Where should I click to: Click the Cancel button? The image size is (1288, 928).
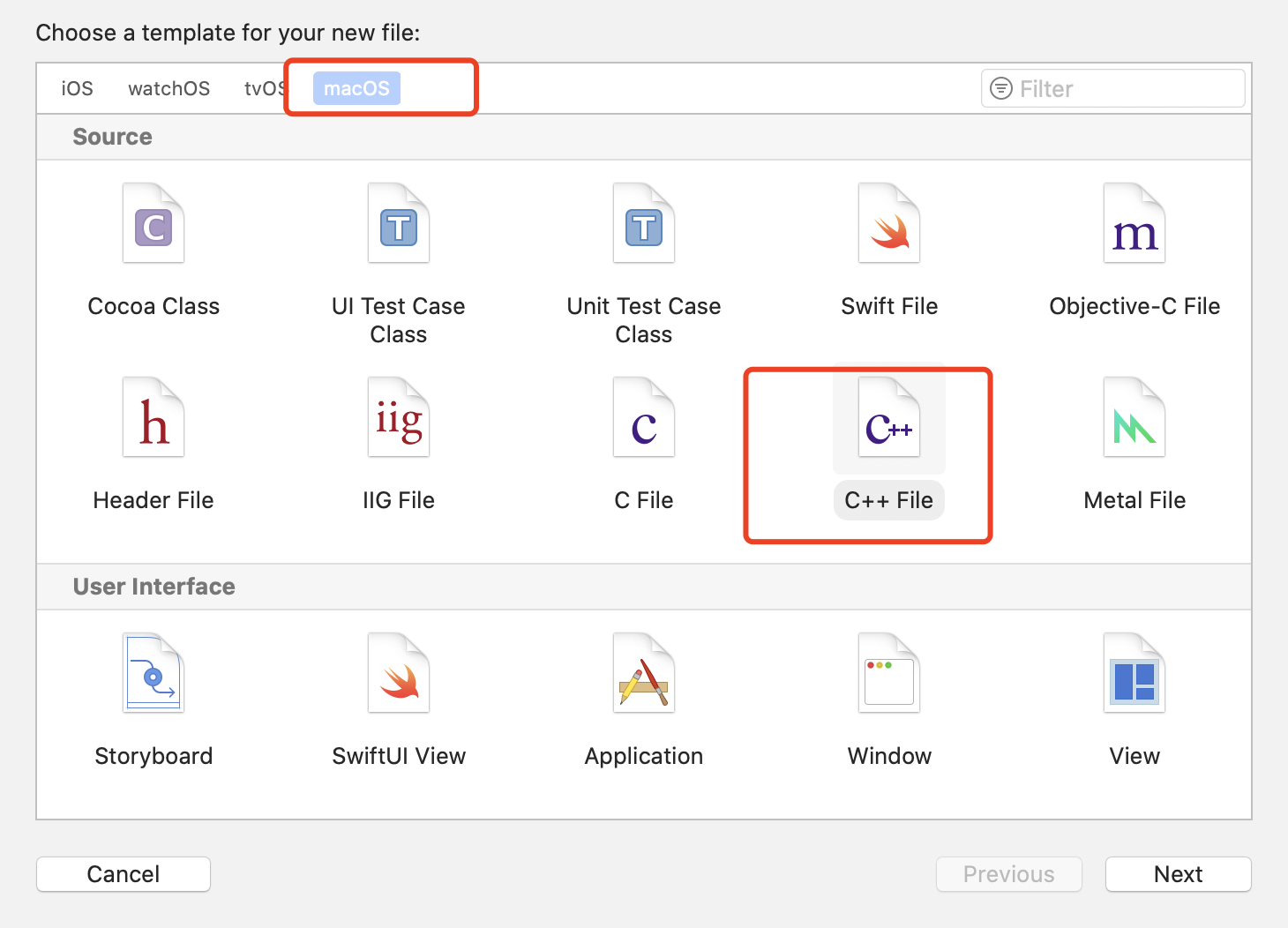click(124, 874)
